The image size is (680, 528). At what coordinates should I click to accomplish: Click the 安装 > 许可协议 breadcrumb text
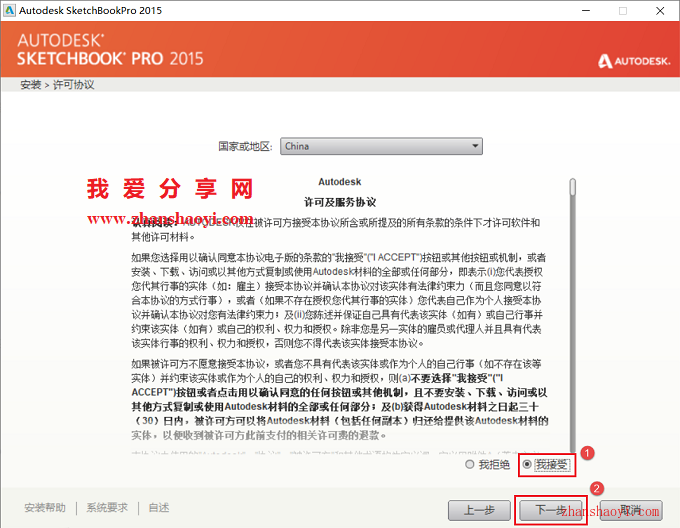tap(57, 85)
